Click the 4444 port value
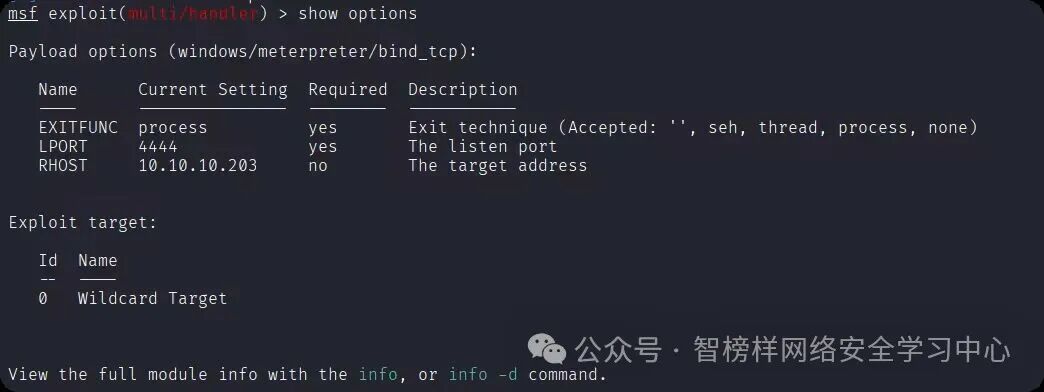This screenshot has width=1044, height=392. point(158,146)
